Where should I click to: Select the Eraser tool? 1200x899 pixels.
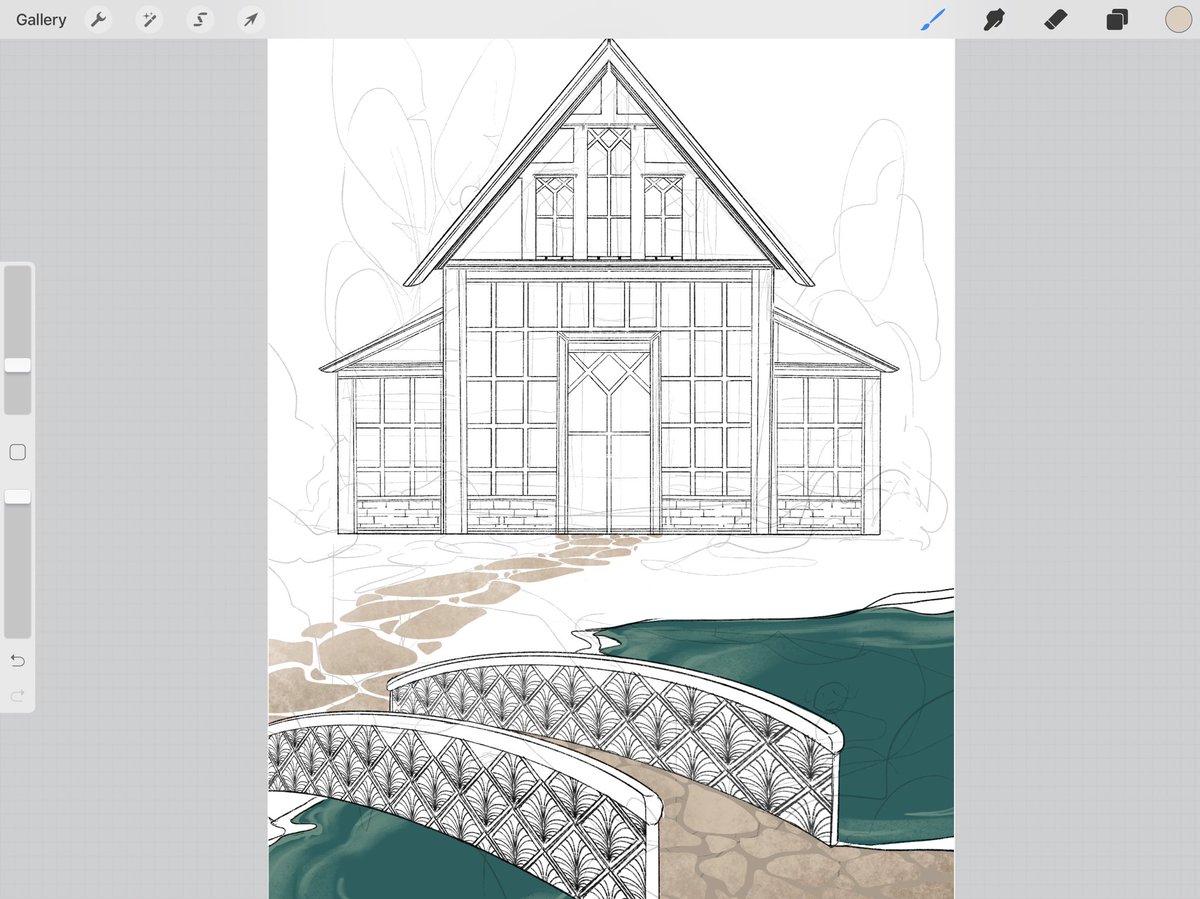(x=1056, y=19)
